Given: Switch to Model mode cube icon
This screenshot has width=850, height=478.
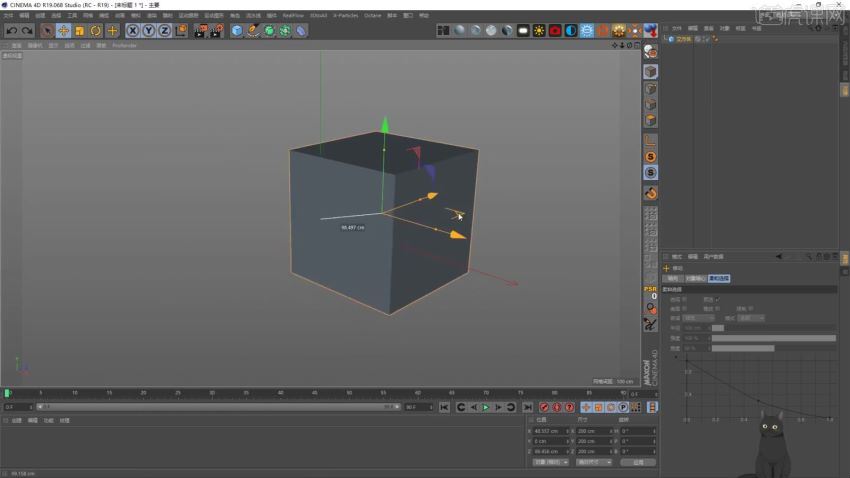Looking at the screenshot, I should [651, 72].
